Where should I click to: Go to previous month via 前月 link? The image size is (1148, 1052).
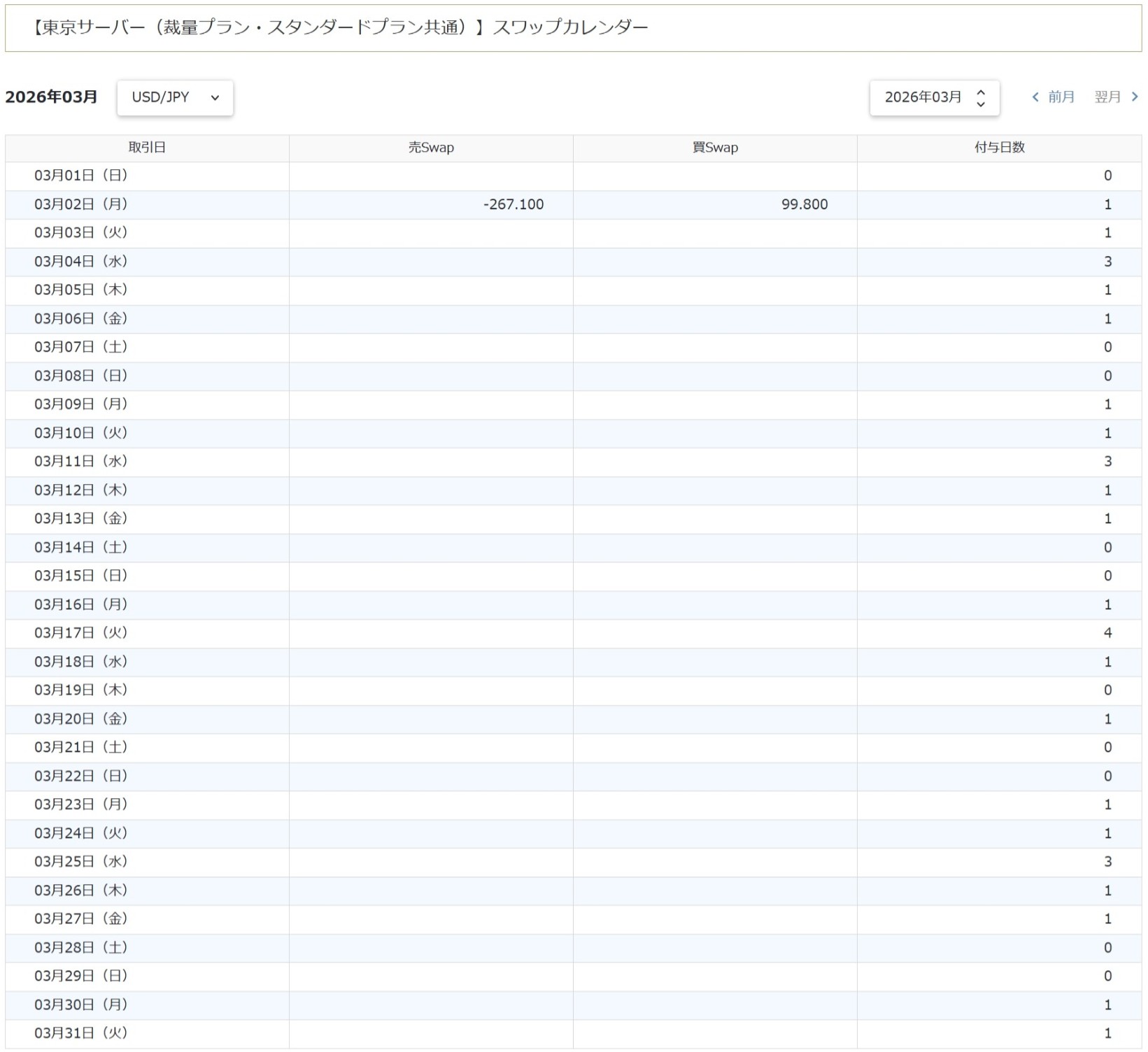(1053, 97)
